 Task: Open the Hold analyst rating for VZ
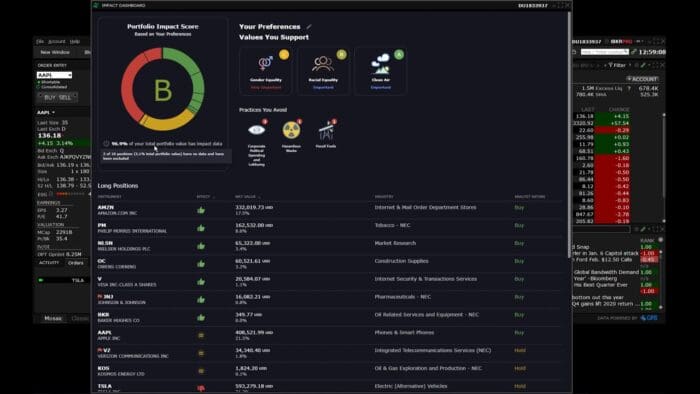coord(520,350)
